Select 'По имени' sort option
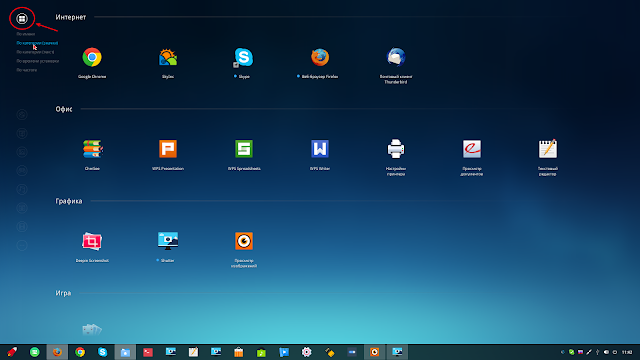The height and width of the screenshot is (360, 640). pyautogui.click(x=26, y=34)
